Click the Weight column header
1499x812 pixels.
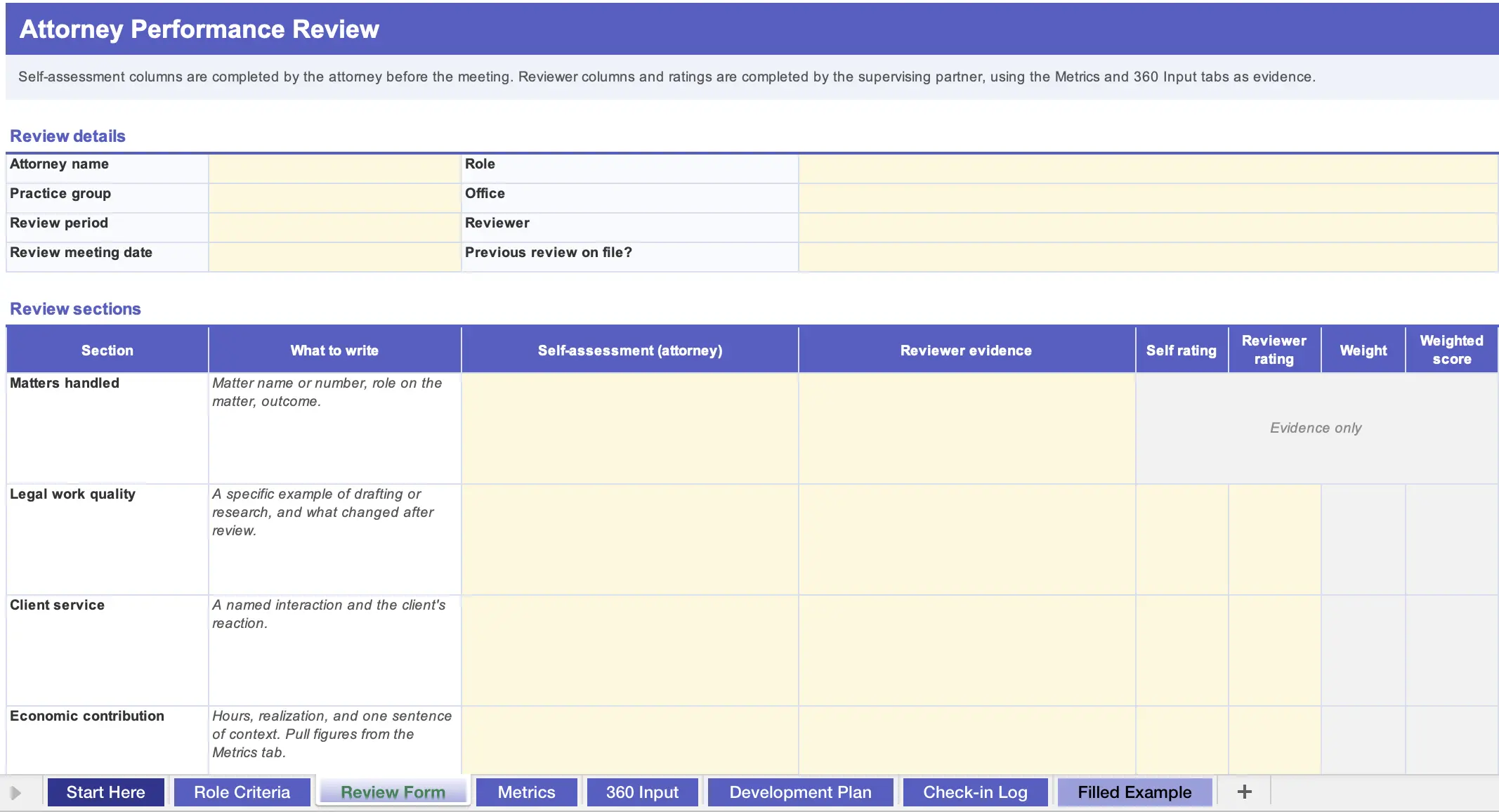click(1363, 350)
